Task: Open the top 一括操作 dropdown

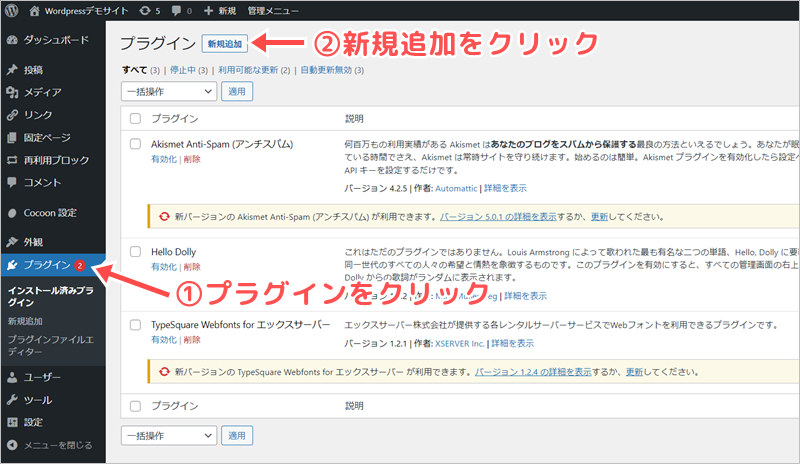Action: click(168, 91)
